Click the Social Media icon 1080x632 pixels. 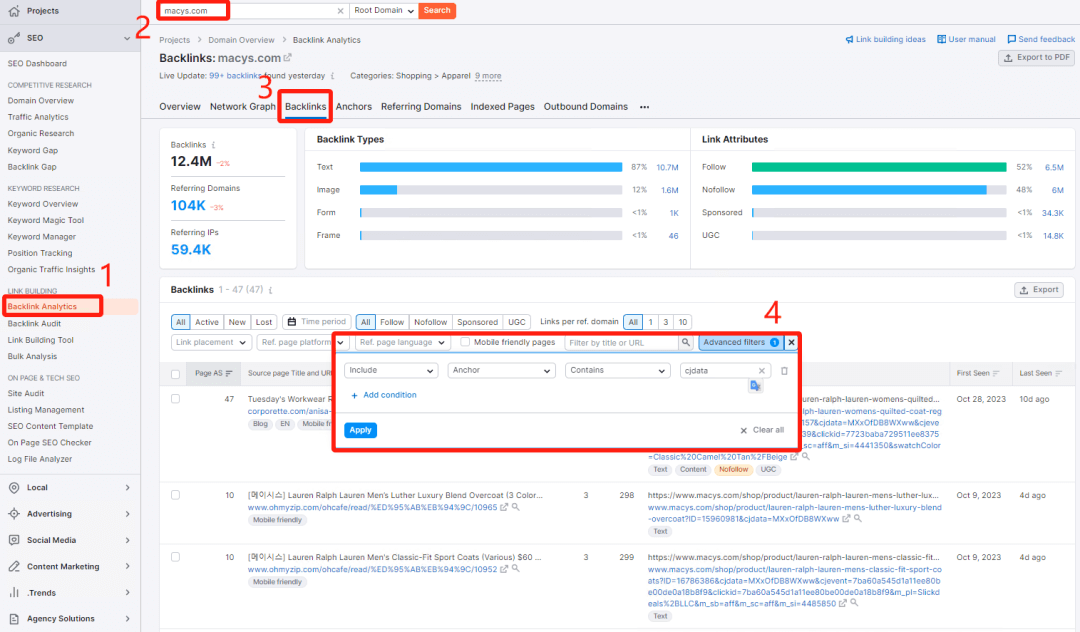pyautogui.click(x=14, y=540)
